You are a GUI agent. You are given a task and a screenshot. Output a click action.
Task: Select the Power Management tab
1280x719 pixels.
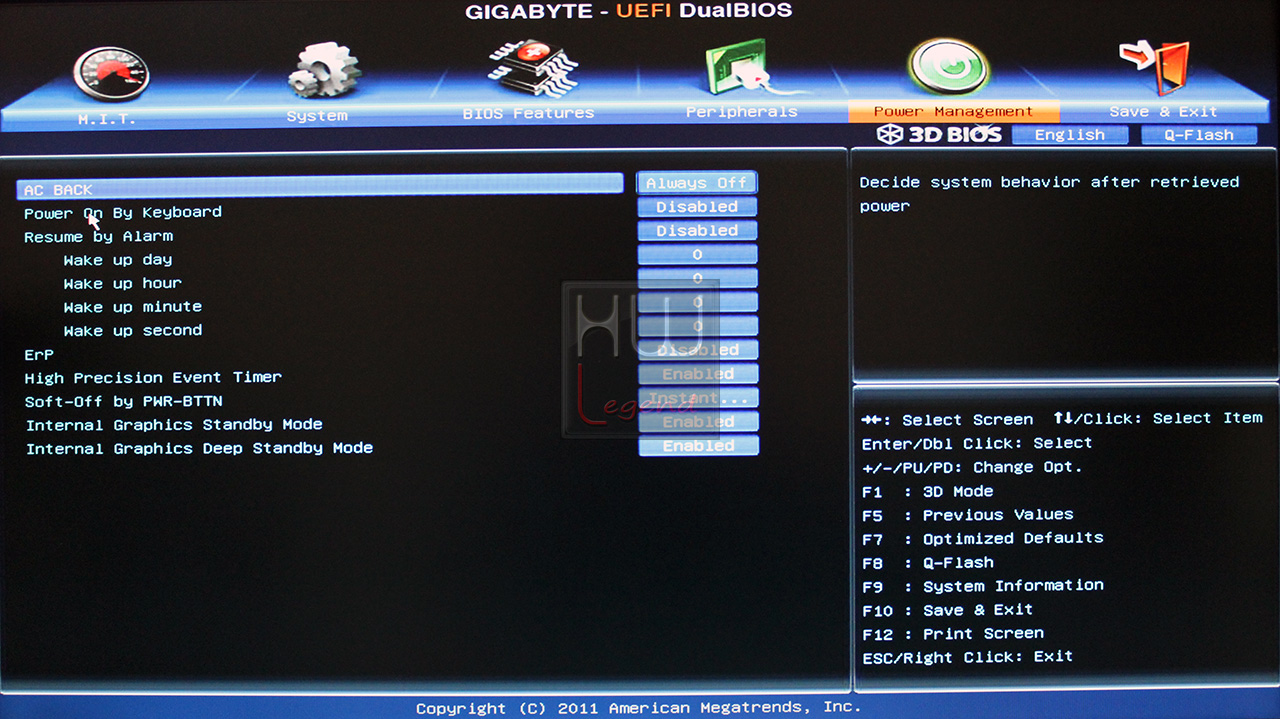[953, 112]
